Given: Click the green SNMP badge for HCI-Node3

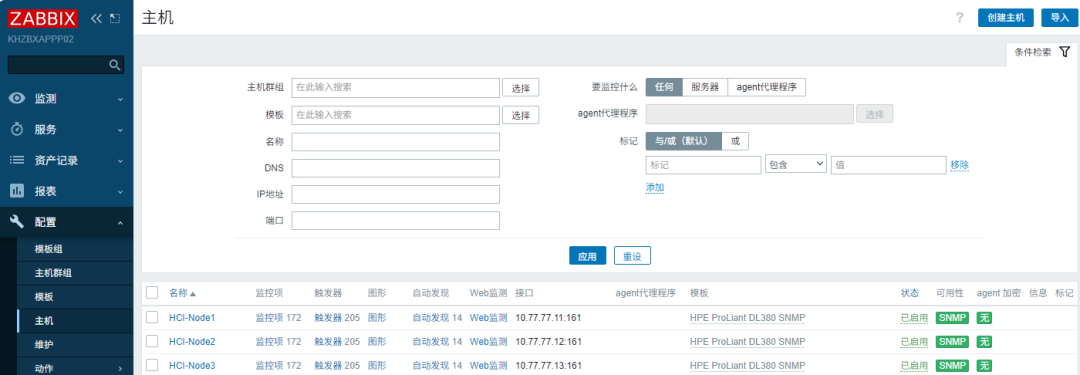Looking at the screenshot, I should click(953, 365).
